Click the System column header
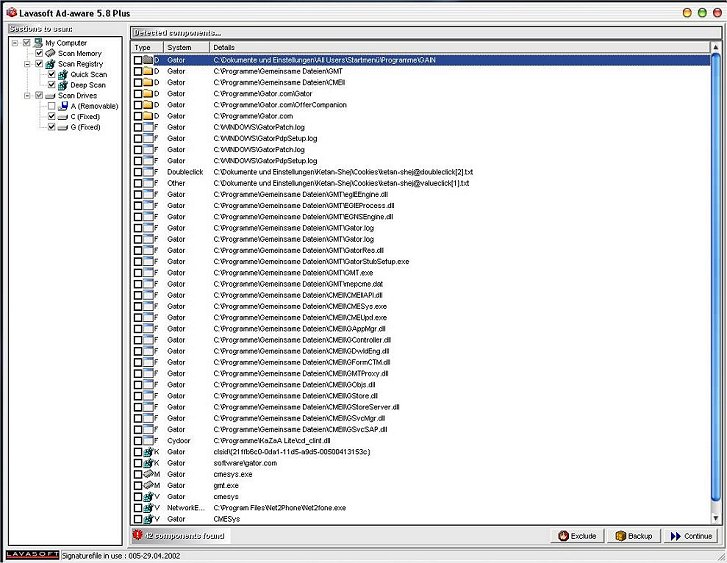727x563 pixels. pyautogui.click(x=186, y=47)
